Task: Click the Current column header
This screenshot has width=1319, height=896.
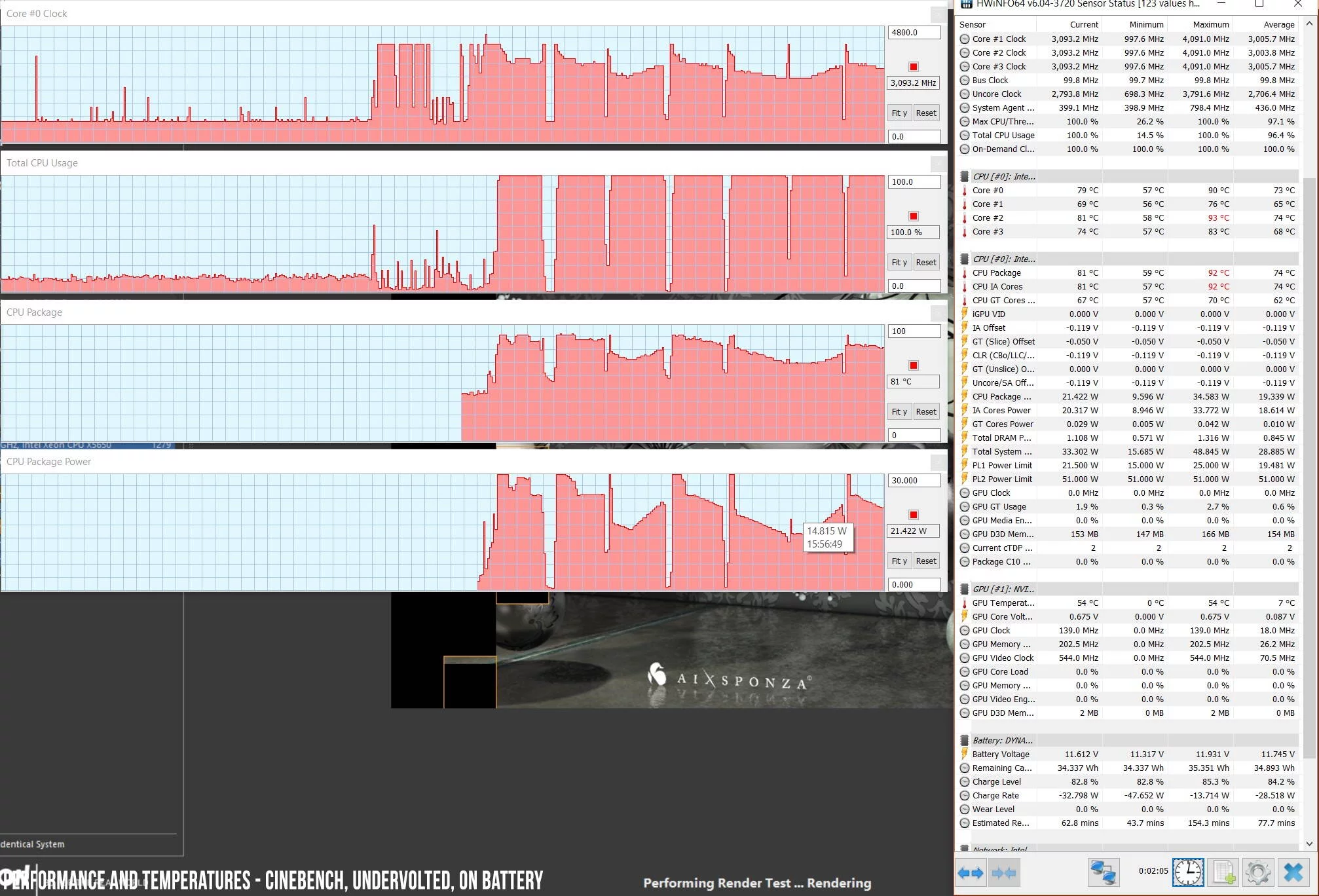Action: (1069, 24)
